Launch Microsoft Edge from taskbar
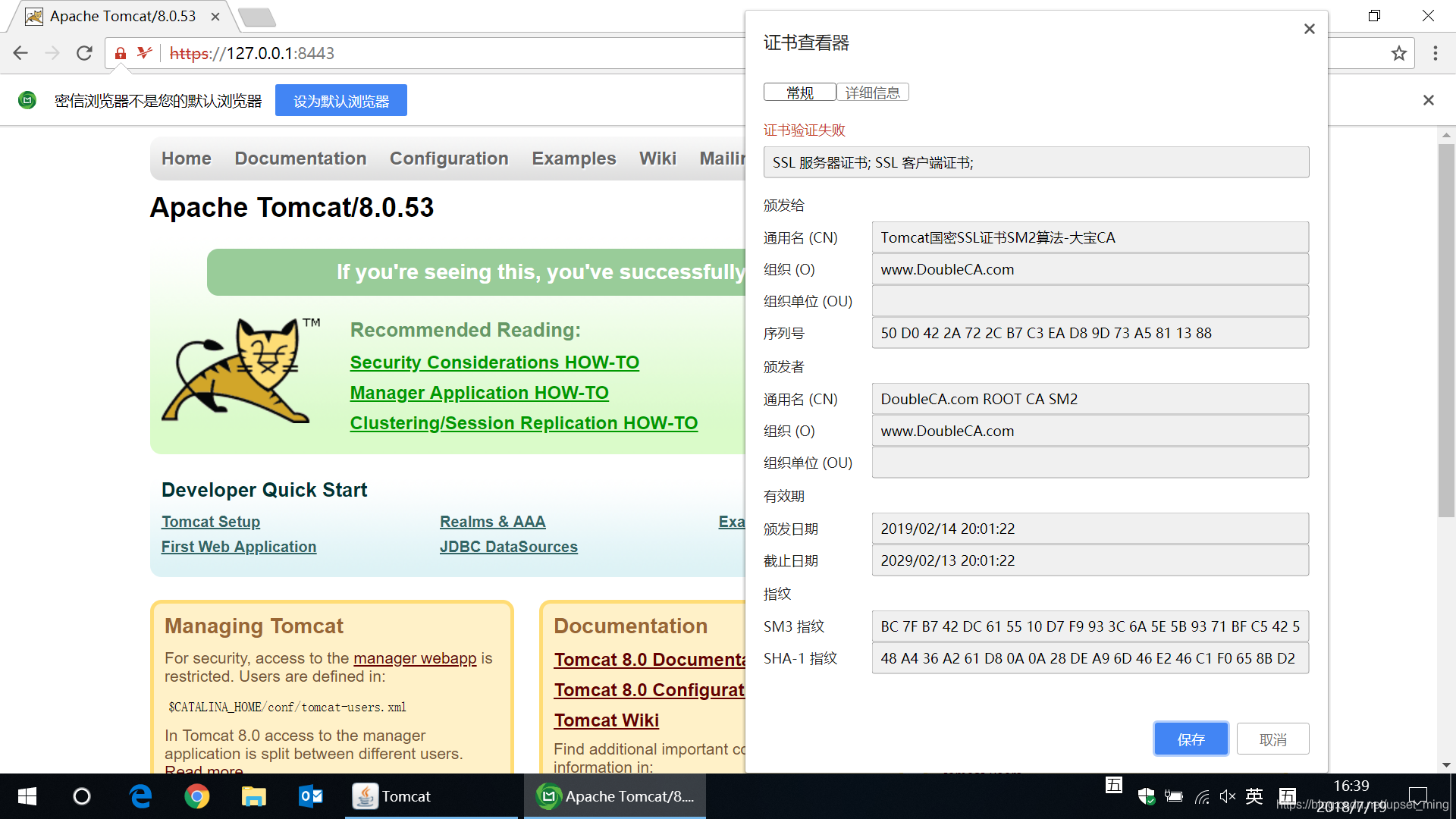This screenshot has width=1456, height=819. point(140,796)
